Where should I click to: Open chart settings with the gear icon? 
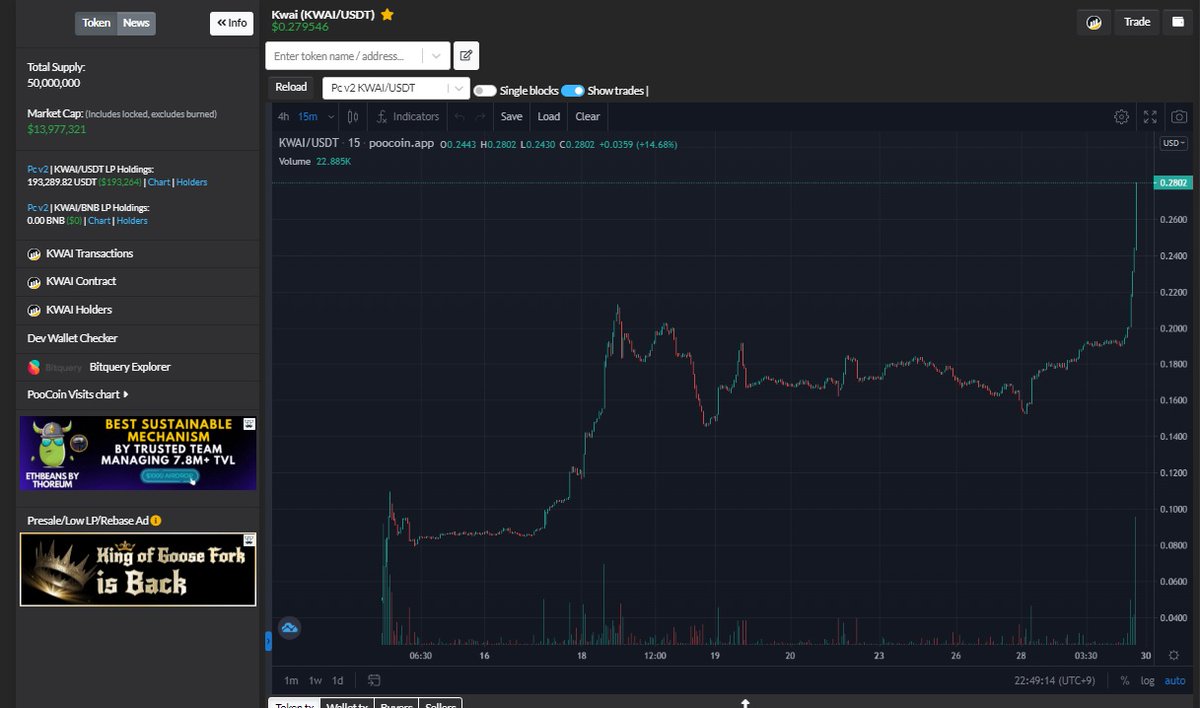pos(1122,116)
